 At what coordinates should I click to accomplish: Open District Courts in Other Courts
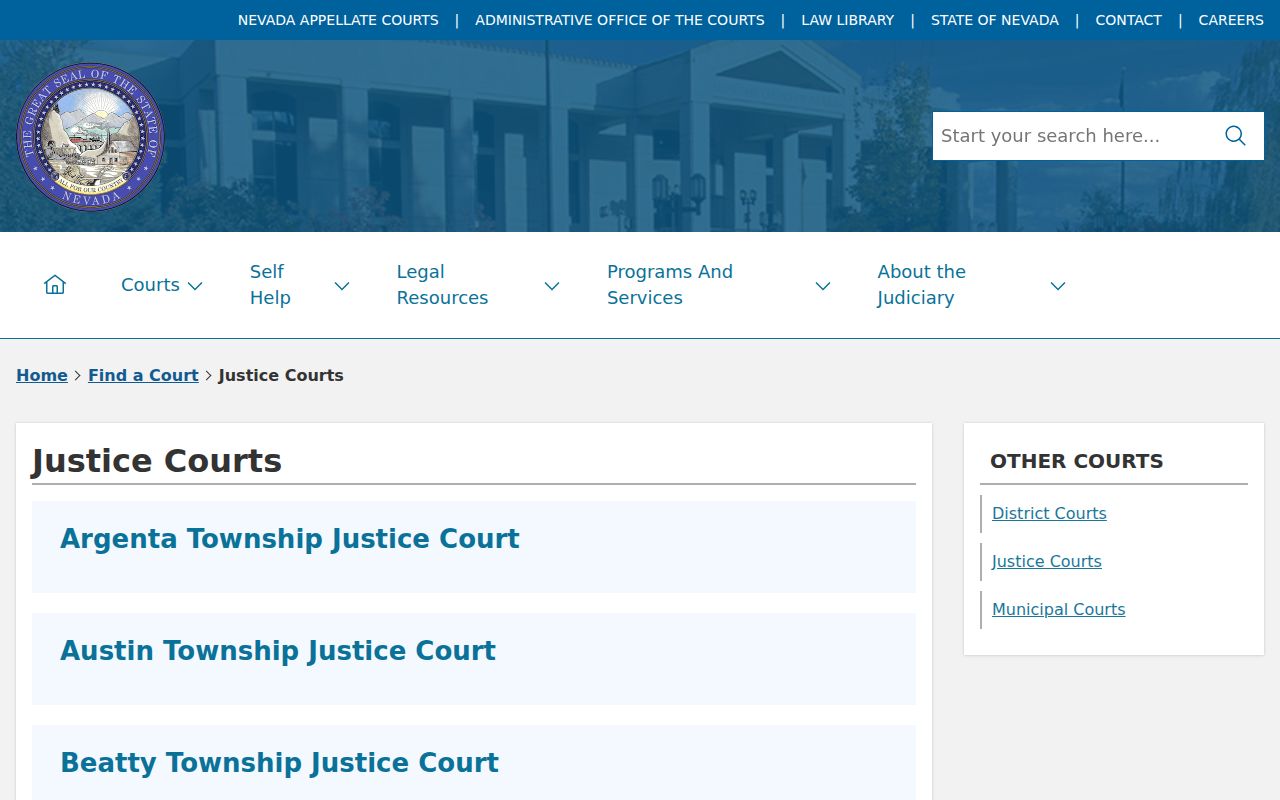(1049, 513)
